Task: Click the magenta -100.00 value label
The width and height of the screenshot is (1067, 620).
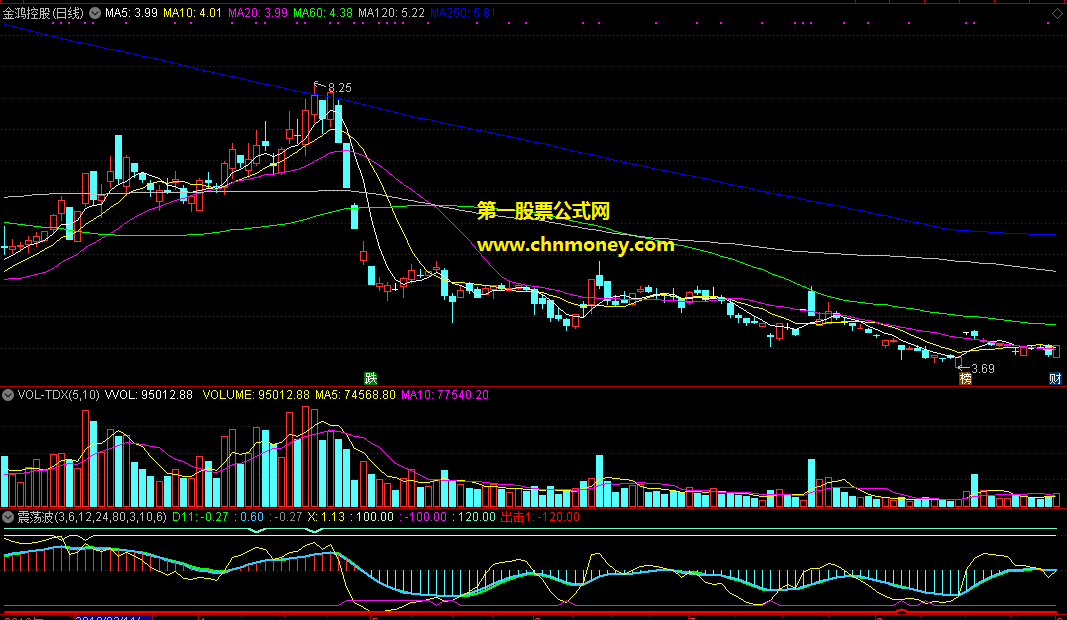Action: (x=425, y=517)
